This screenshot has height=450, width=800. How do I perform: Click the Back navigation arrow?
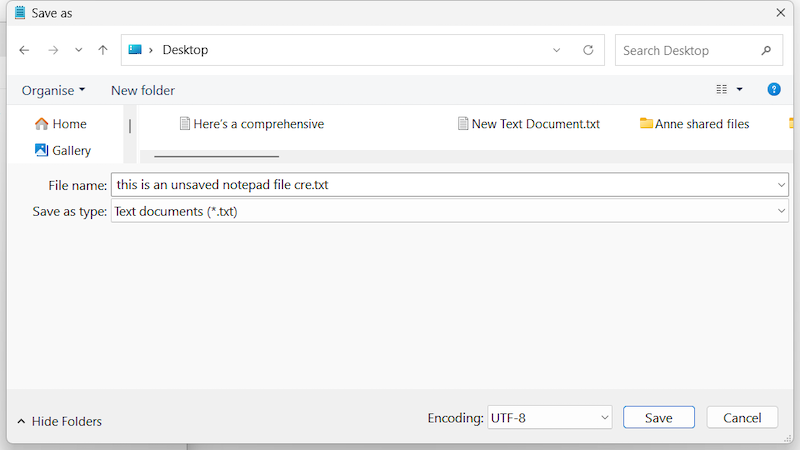(24, 50)
